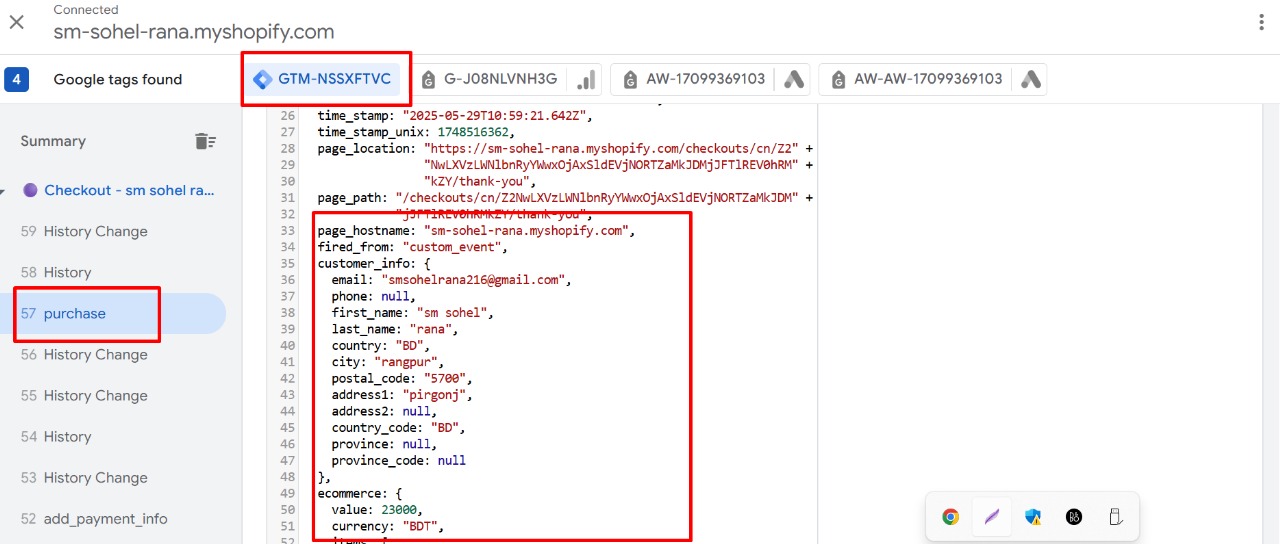Click the email value smsohelrana216@gmail.com
Image resolution: width=1280 pixels, height=544 pixels.
click(x=474, y=280)
